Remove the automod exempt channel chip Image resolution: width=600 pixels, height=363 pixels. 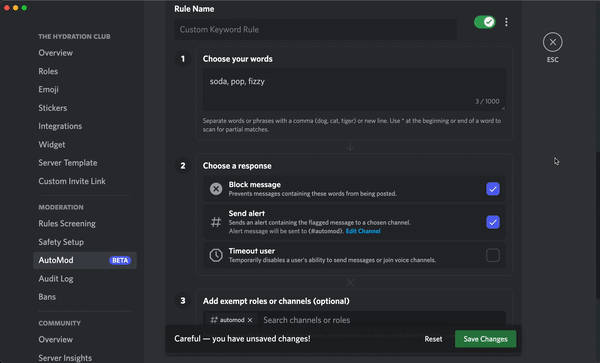point(250,320)
